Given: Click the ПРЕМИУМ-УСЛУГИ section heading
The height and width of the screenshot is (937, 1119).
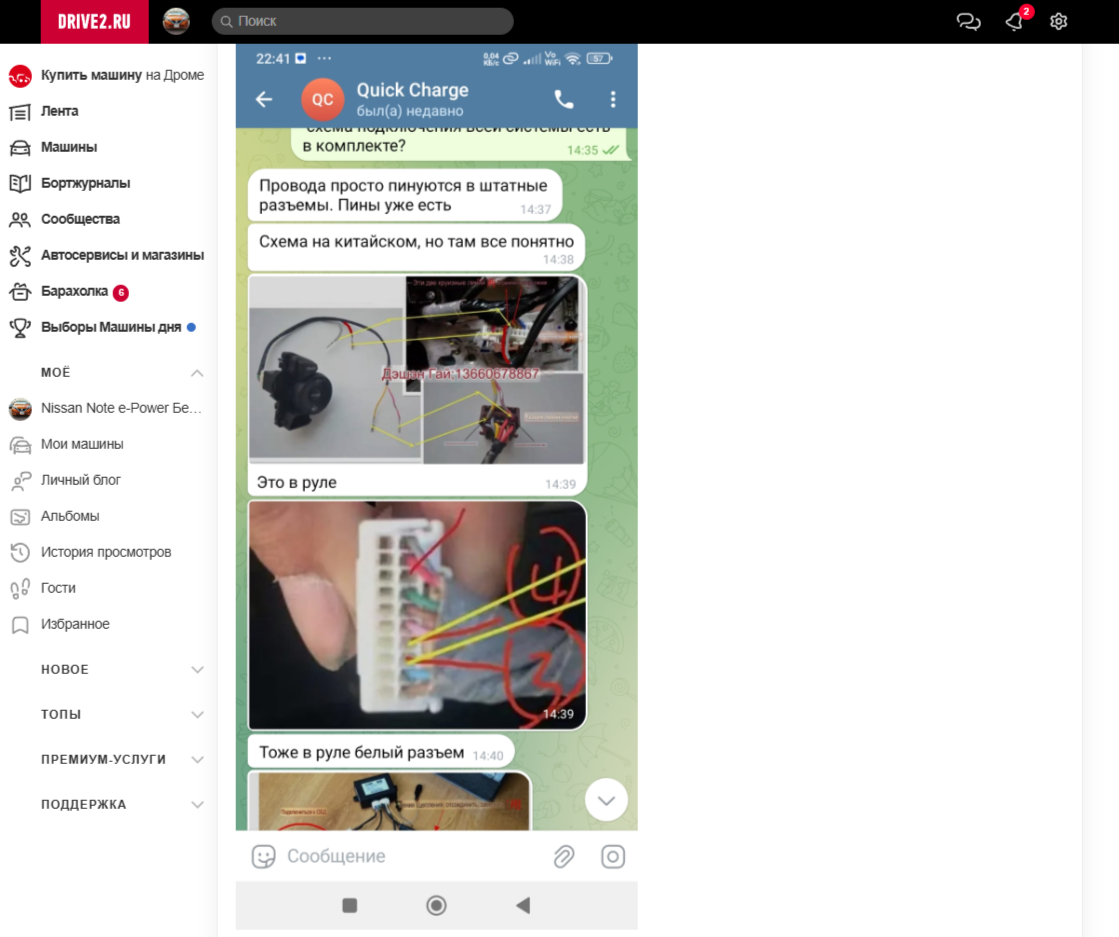Looking at the screenshot, I should [x=103, y=759].
